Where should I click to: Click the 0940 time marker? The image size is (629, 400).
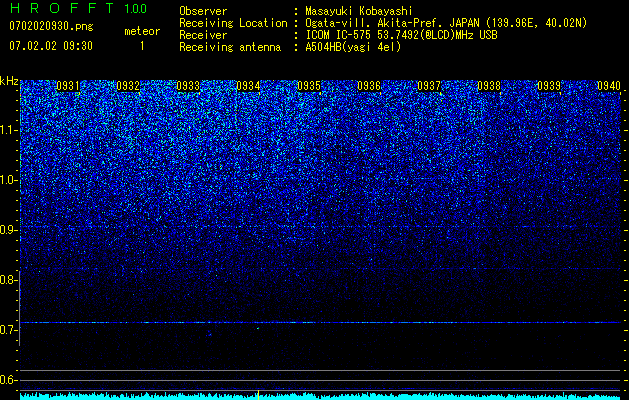pyautogui.click(x=609, y=86)
